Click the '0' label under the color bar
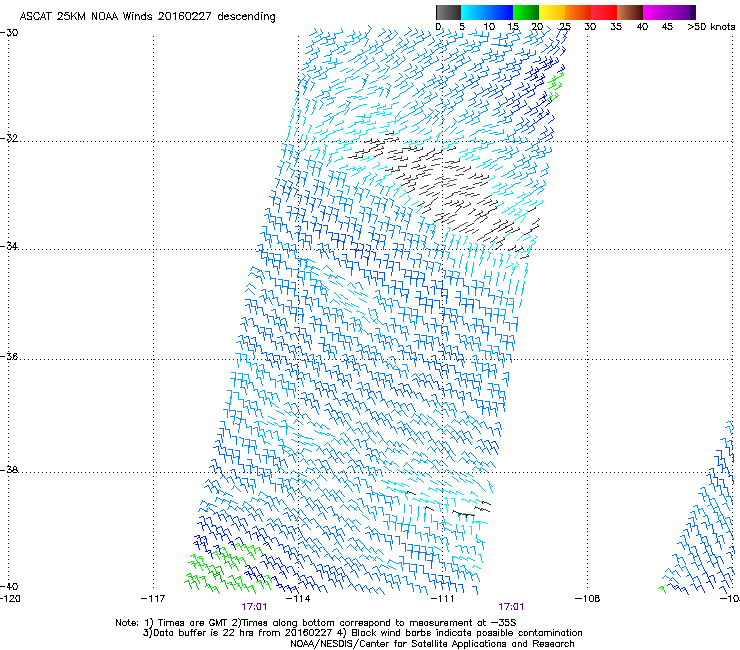The height and width of the screenshot is (650, 740). [x=438, y=27]
